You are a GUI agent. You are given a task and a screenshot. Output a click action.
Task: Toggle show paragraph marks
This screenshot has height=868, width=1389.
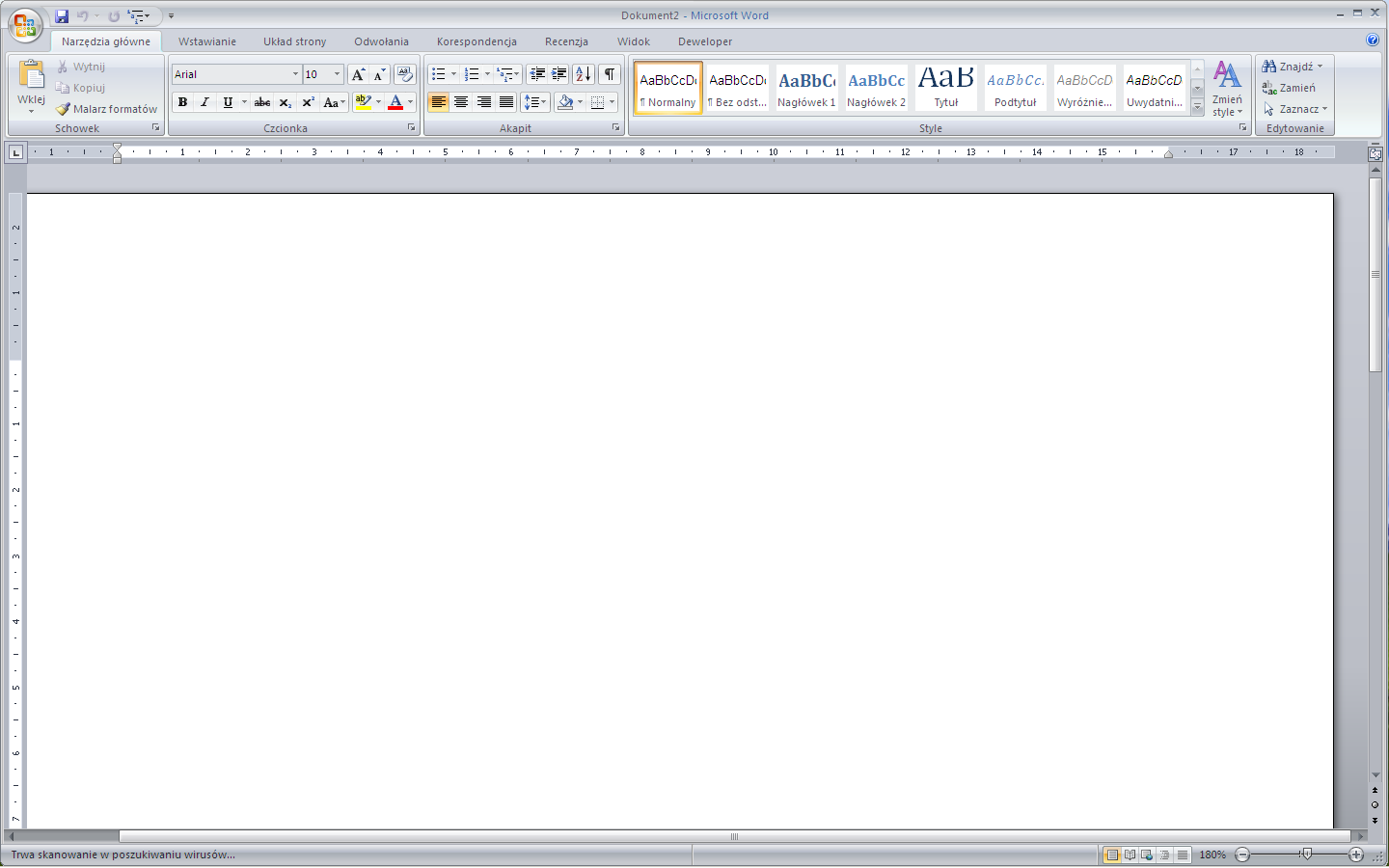(x=610, y=74)
